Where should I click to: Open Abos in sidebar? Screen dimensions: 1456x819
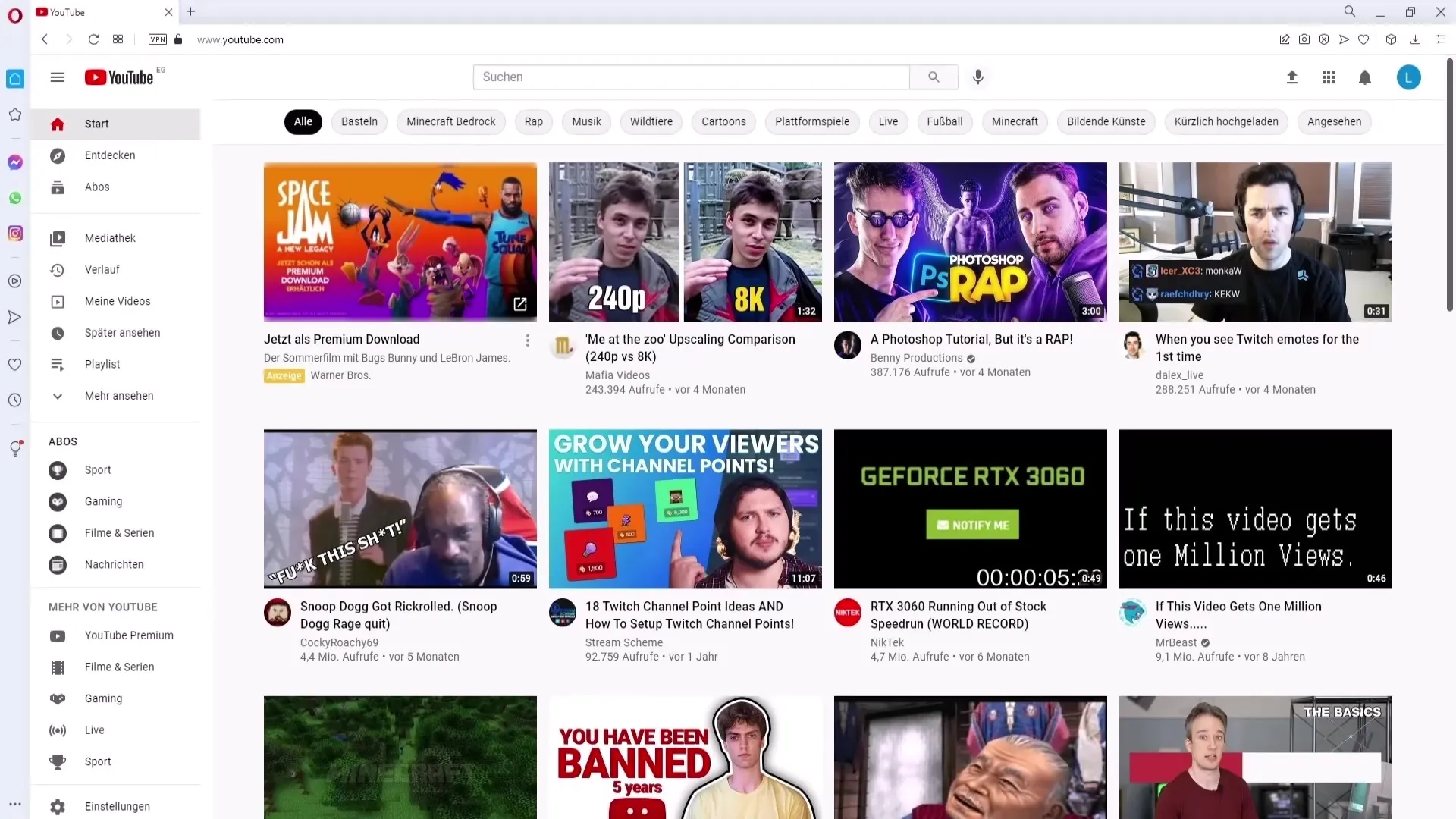click(x=115, y=187)
